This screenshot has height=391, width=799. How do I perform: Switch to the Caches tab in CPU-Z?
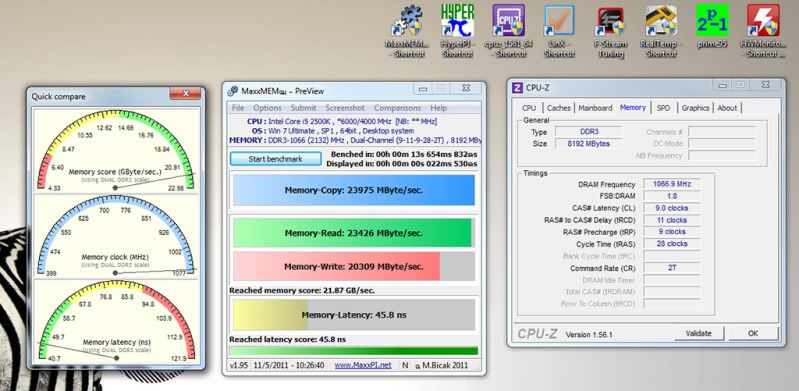(559, 108)
